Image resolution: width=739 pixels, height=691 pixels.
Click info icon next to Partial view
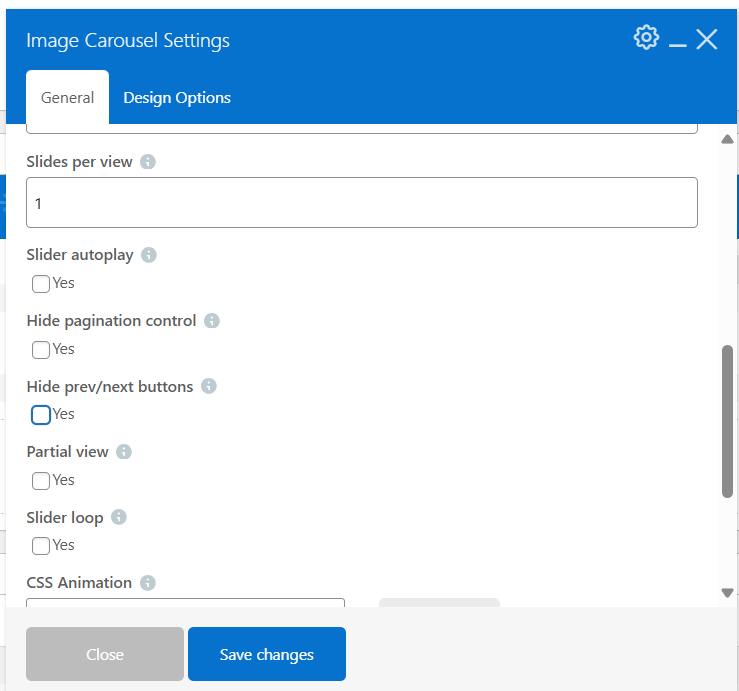point(124,452)
